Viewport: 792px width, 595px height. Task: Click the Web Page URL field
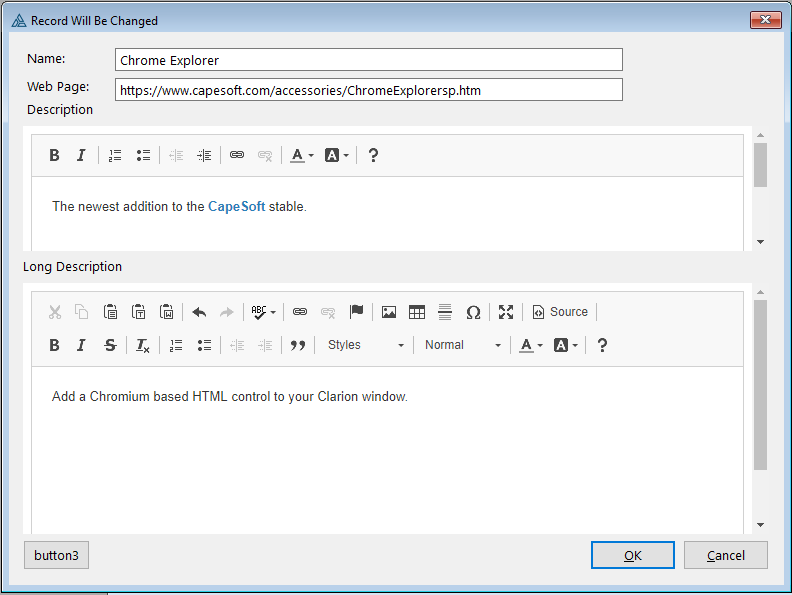click(x=368, y=90)
